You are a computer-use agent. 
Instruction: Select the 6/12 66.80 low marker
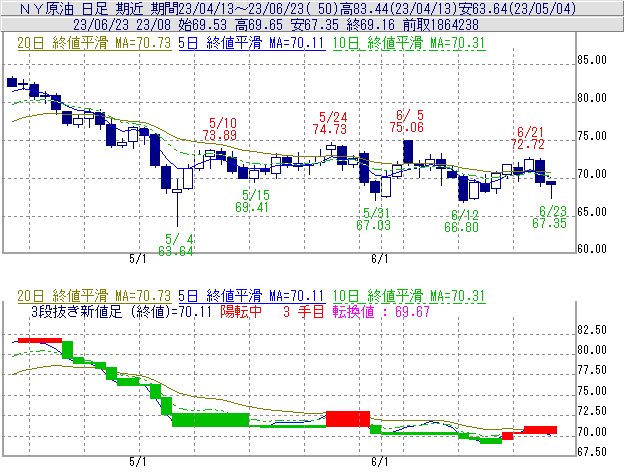pos(462,221)
